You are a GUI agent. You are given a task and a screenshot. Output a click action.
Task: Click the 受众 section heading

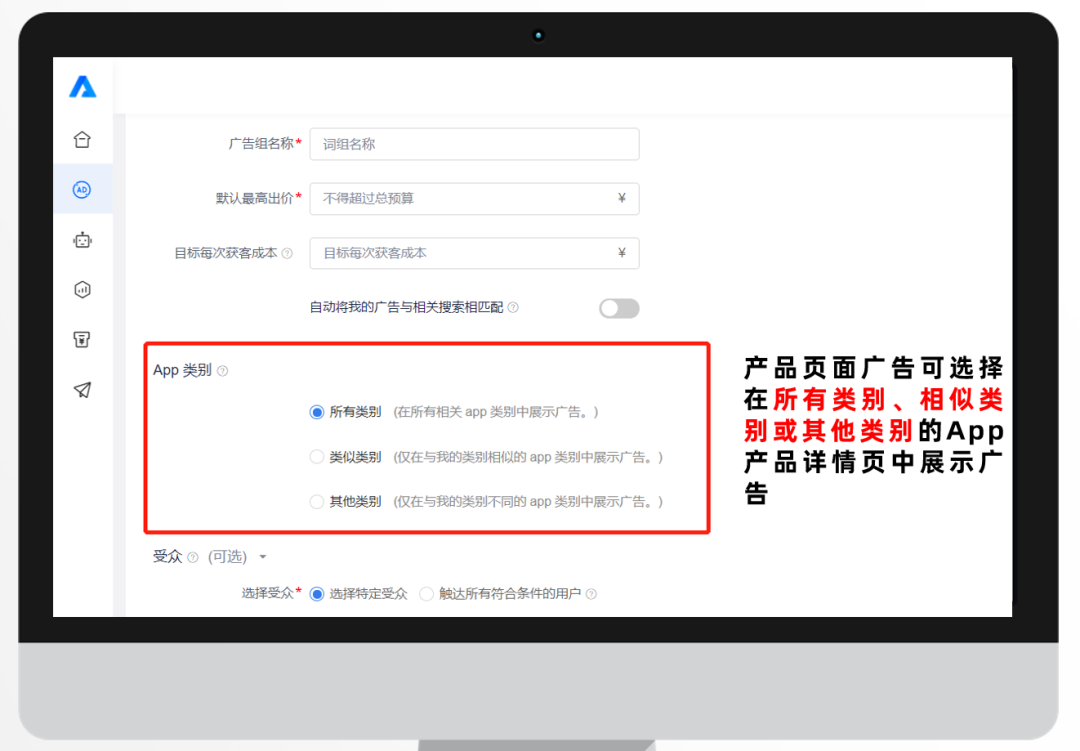tap(167, 557)
